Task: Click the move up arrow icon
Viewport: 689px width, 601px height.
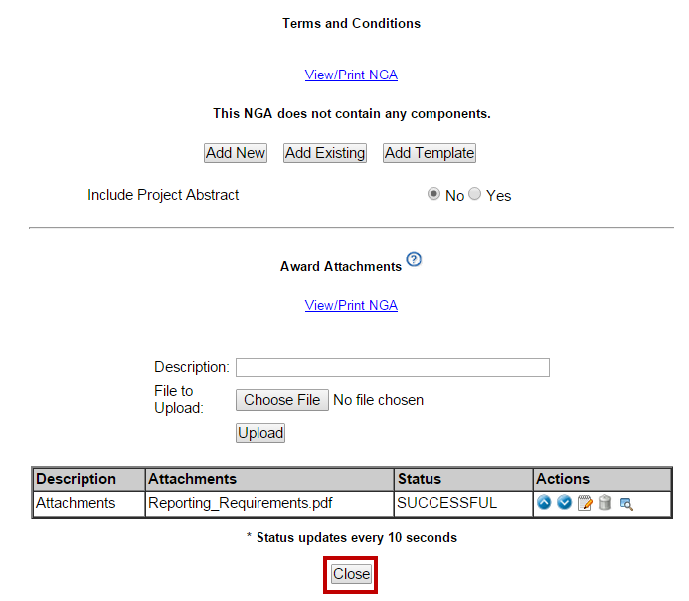Action: point(544,503)
